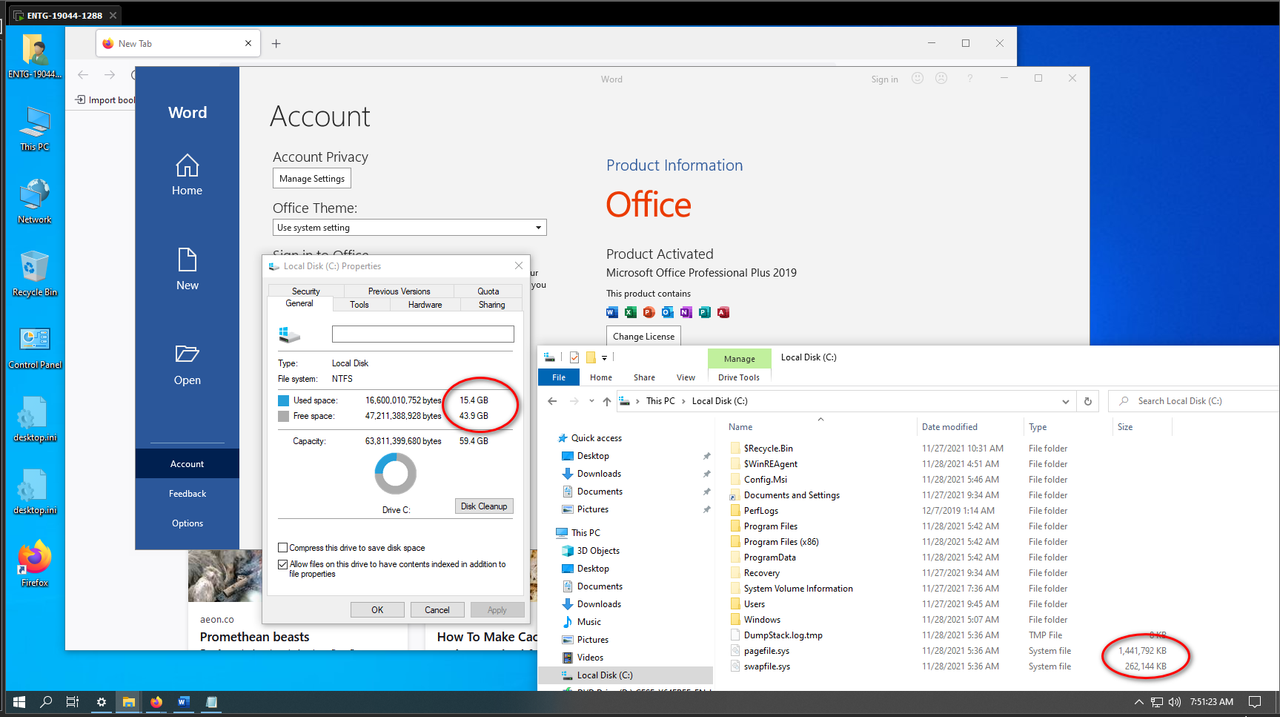Select Options in Word sidebar
This screenshot has height=717, width=1280.
click(x=187, y=523)
